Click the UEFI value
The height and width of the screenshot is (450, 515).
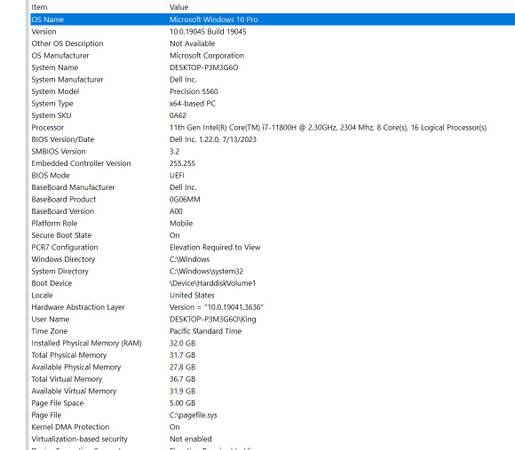[x=177, y=176]
